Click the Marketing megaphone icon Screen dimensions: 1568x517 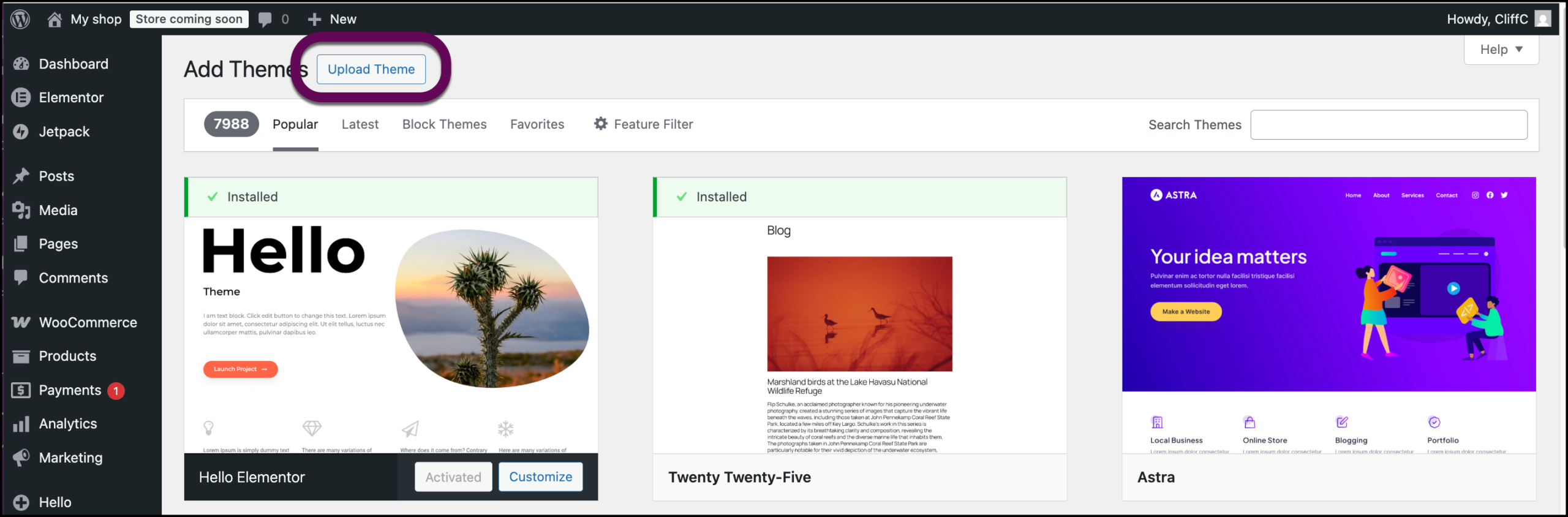[x=21, y=458]
